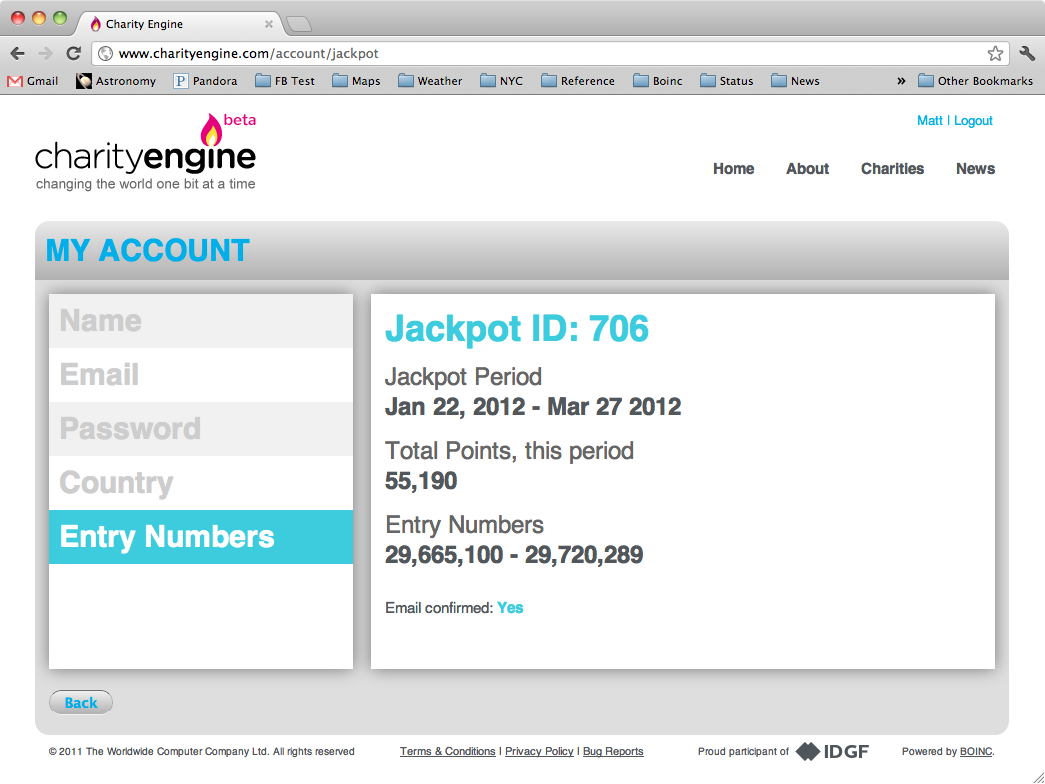This screenshot has height=784, width=1045.
Task: Open Terms & Conditions link
Action: pos(447,751)
